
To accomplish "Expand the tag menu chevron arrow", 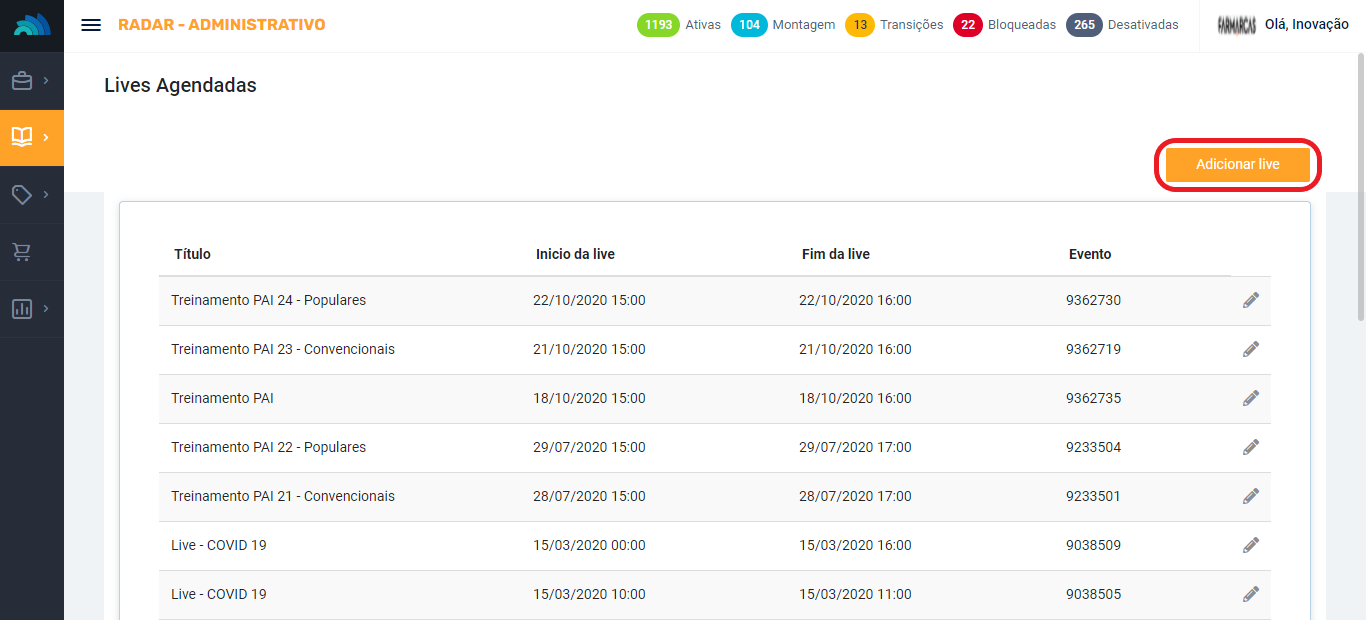I will coord(46,195).
